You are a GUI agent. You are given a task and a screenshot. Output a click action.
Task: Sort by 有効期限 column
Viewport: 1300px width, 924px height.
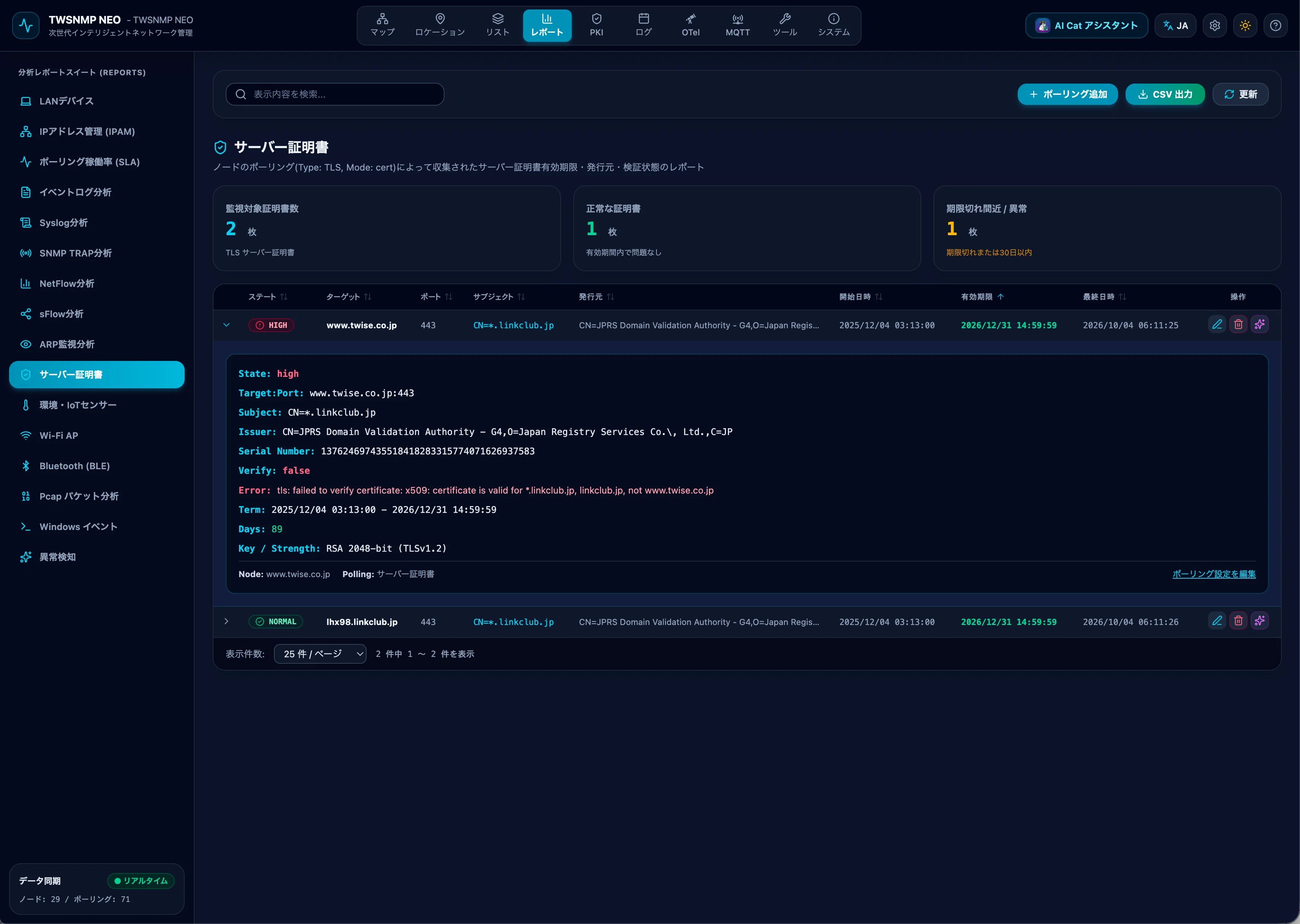(x=982, y=297)
